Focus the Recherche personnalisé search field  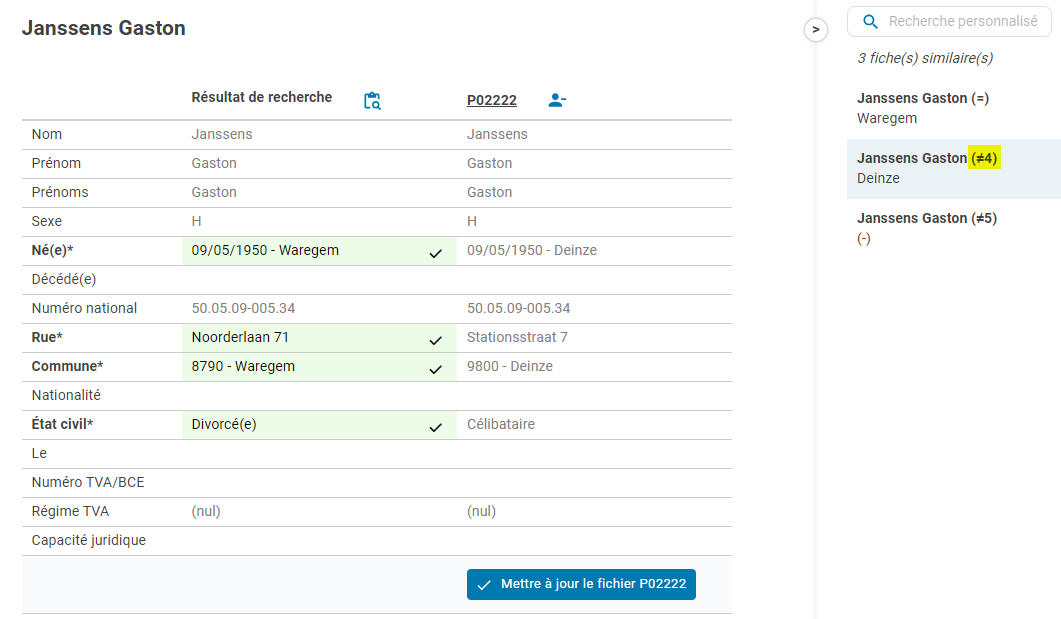click(949, 22)
